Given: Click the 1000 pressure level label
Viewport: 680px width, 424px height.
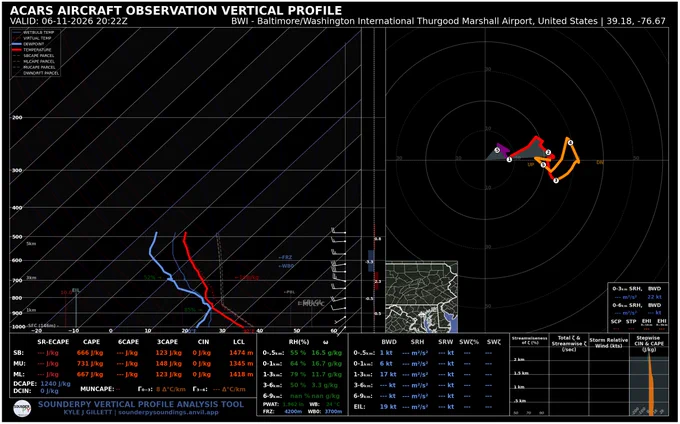Looking at the screenshot, I should [18, 326].
